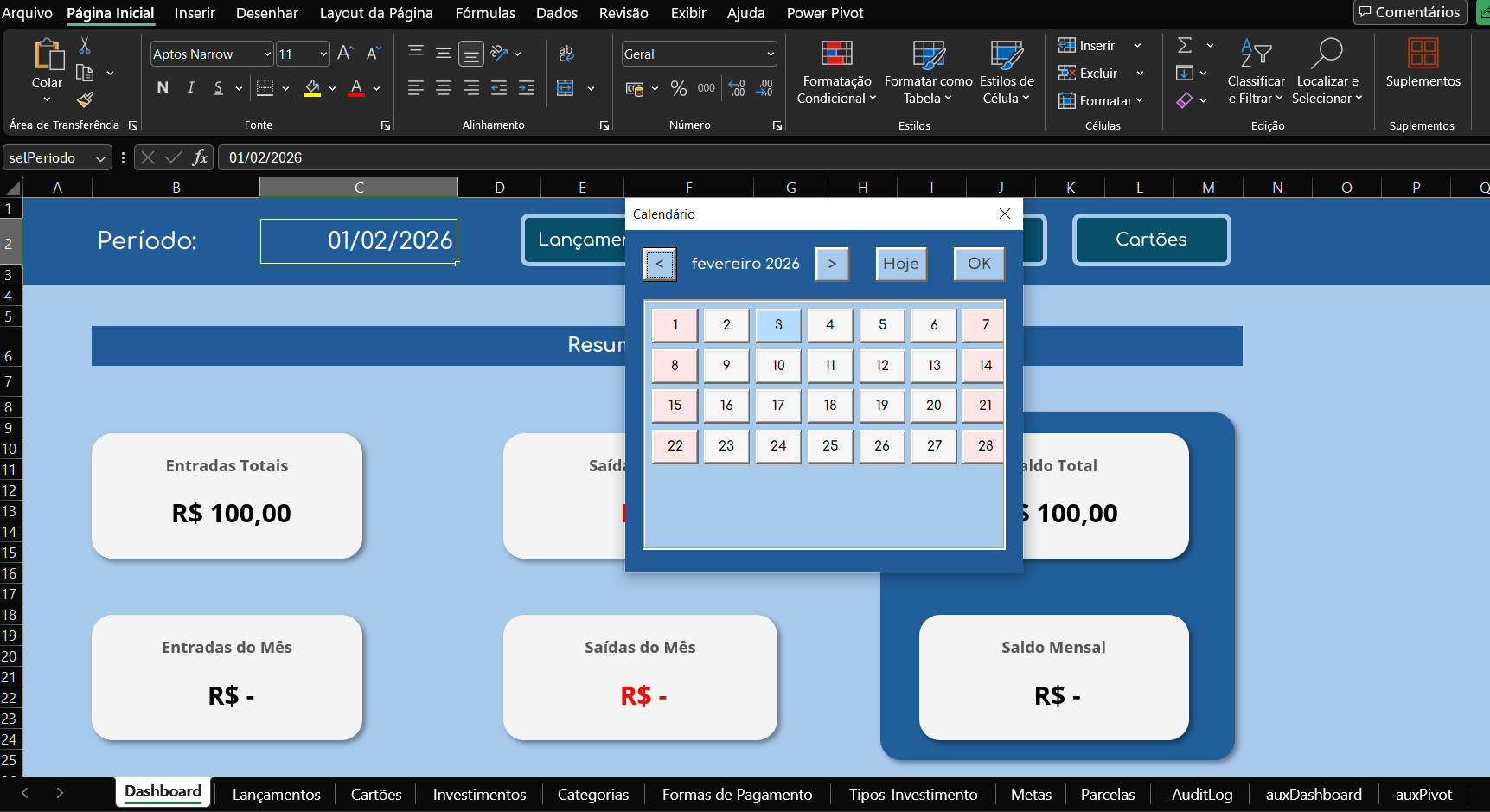The height and width of the screenshot is (812, 1490).
Task: Expand the selPeriodo name box dropdown
Action: click(x=101, y=158)
